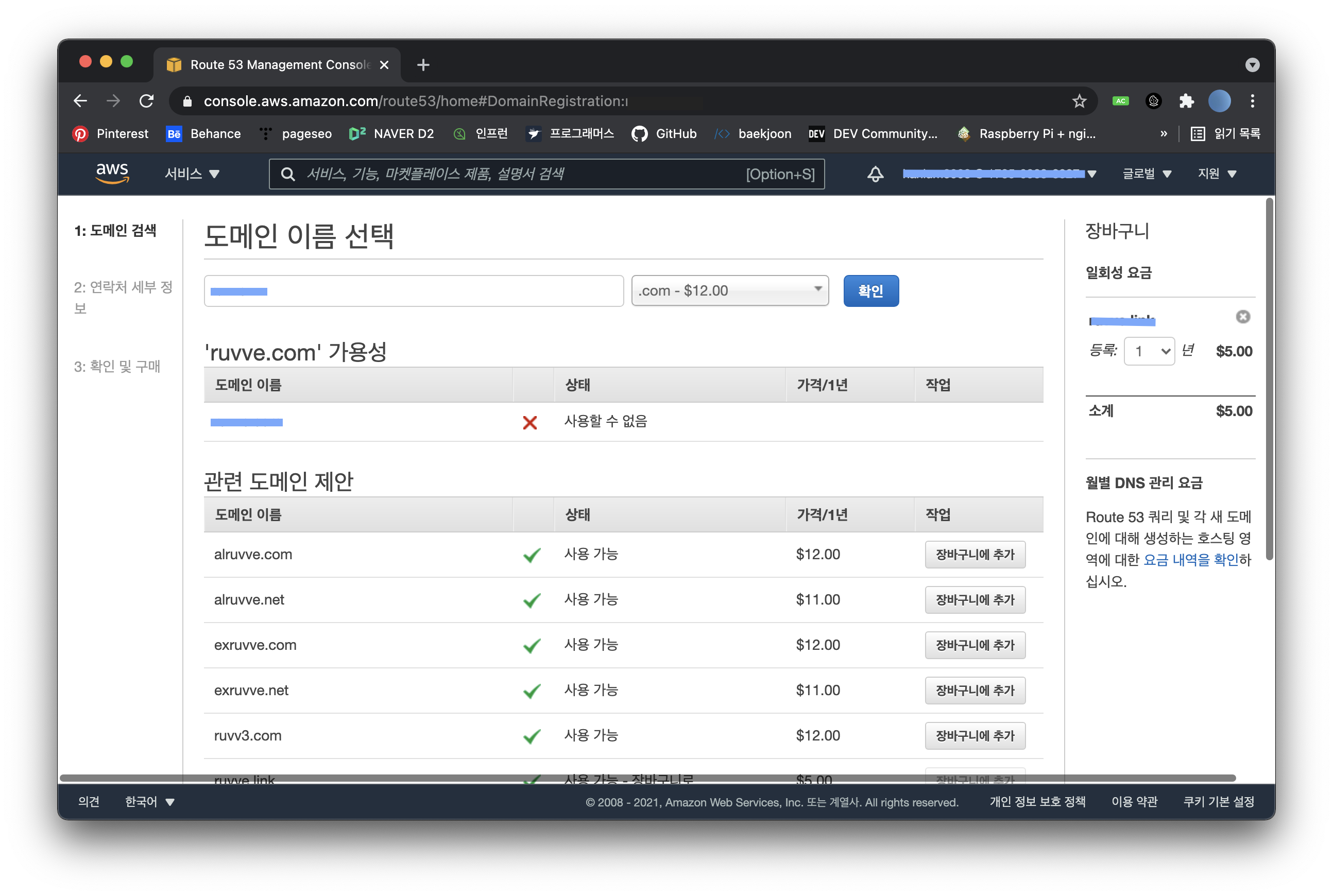Open the registration years dropdown
The image size is (1333, 896).
pyautogui.click(x=1149, y=351)
